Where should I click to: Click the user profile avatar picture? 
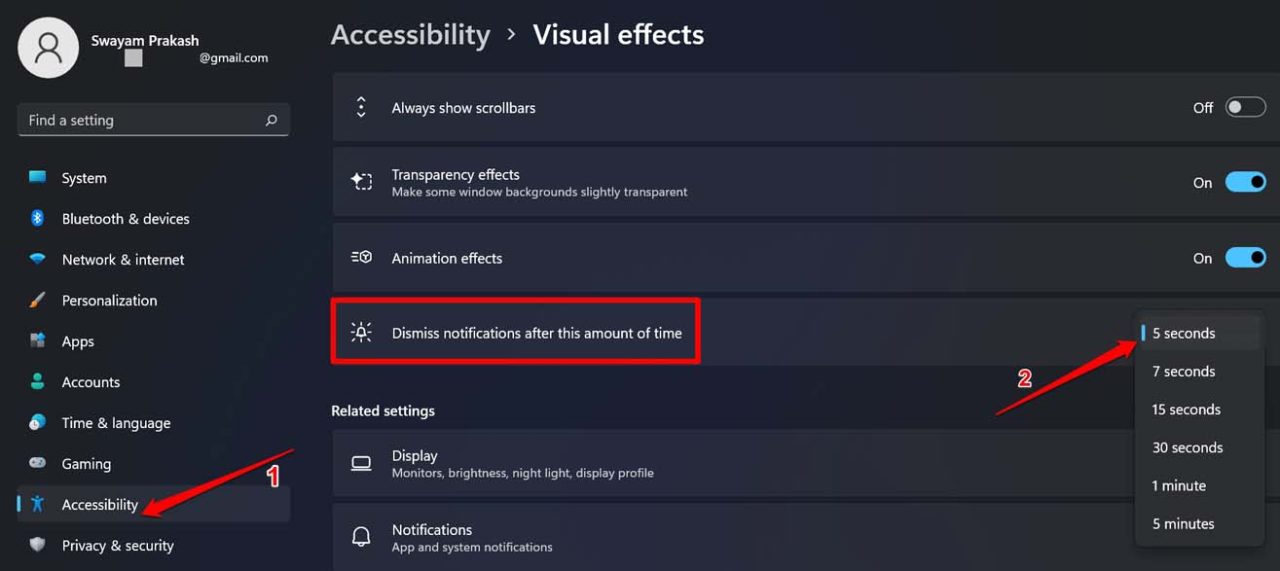pyautogui.click(x=48, y=47)
